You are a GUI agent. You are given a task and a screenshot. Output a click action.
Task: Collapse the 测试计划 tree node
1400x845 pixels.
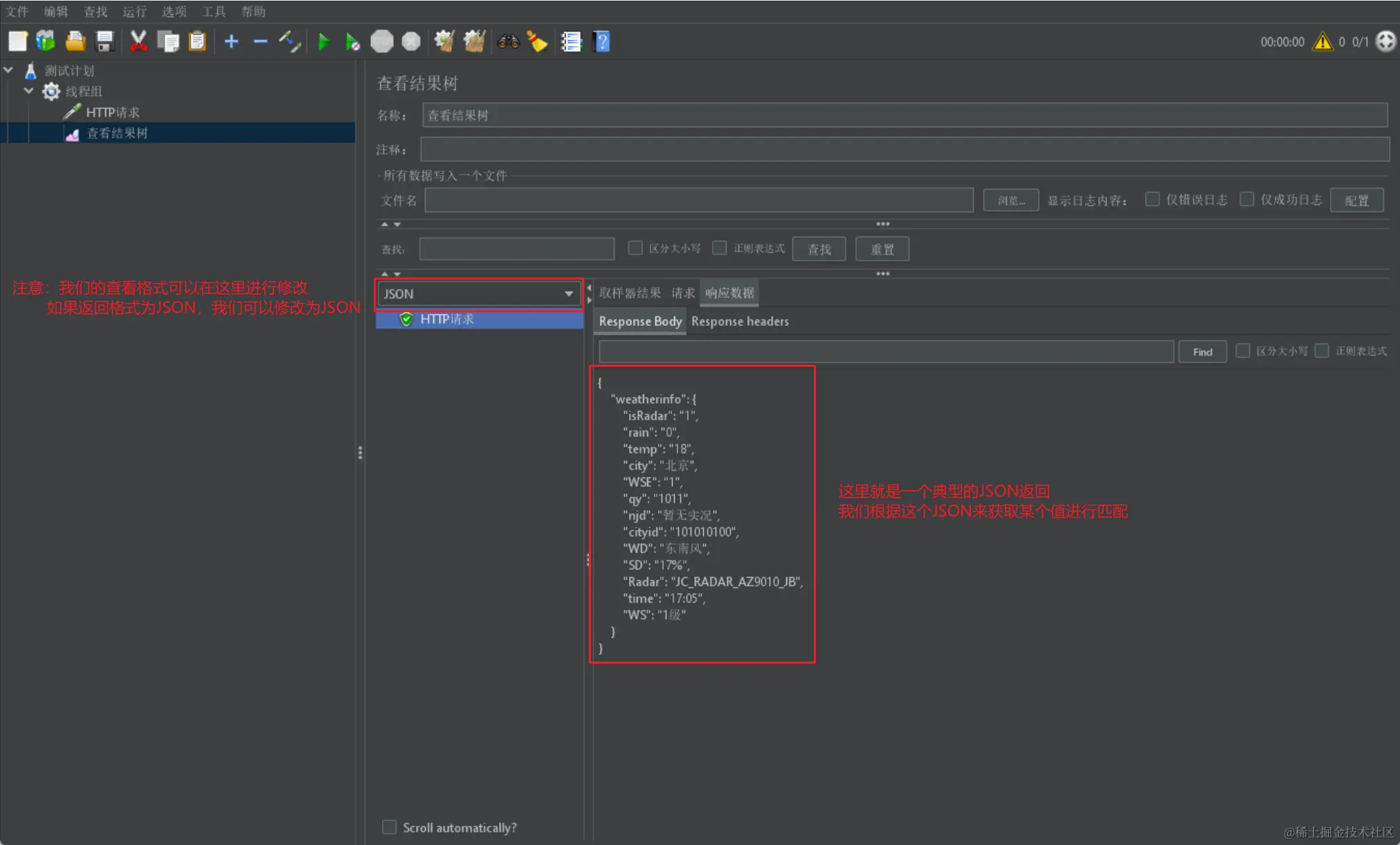point(9,70)
